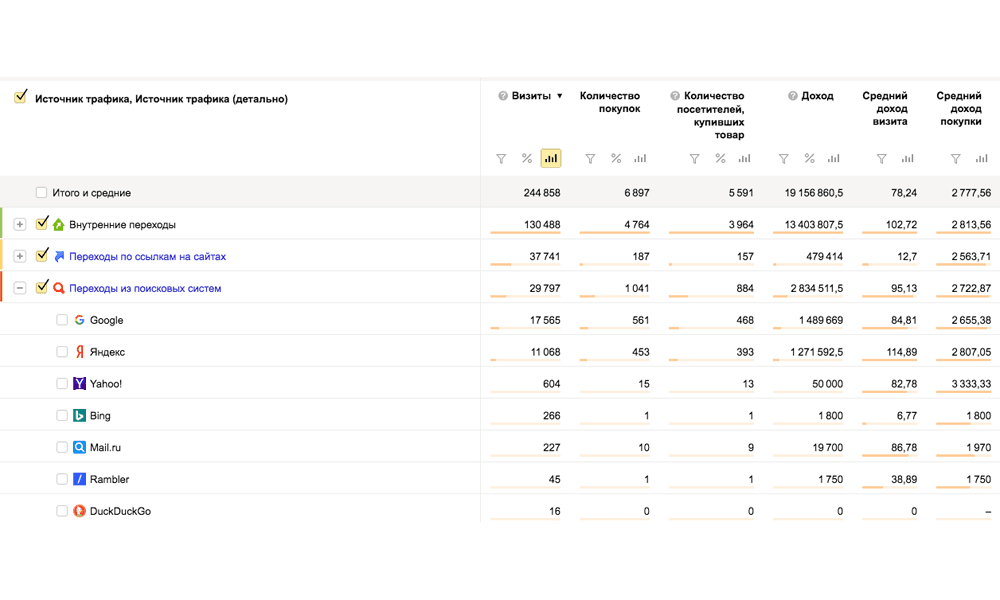Click the percent icon under Визиты column
Viewport: 1000px width, 600px height.
click(527, 158)
